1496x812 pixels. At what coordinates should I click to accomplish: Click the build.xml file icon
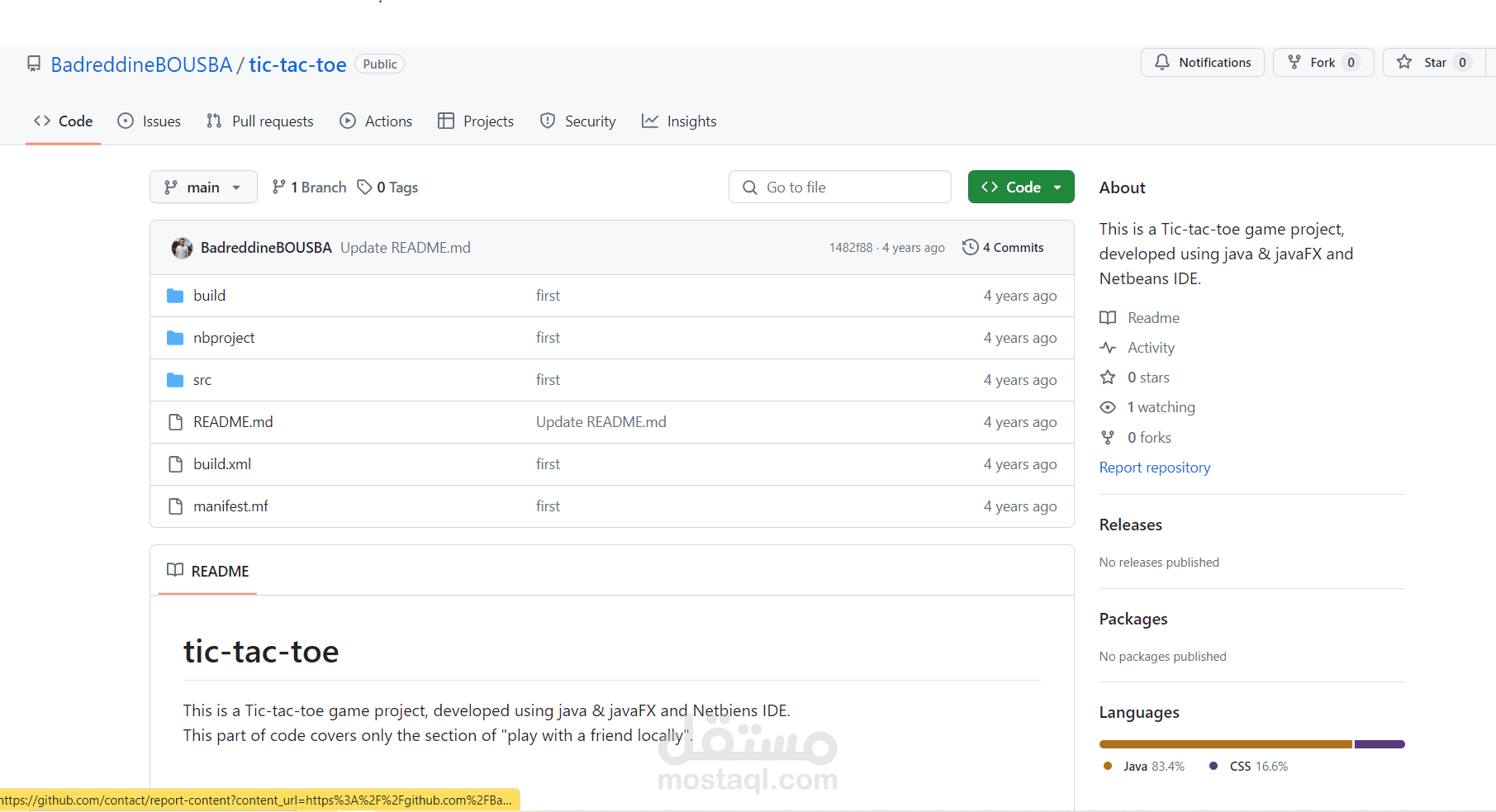click(x=175, y=464)
